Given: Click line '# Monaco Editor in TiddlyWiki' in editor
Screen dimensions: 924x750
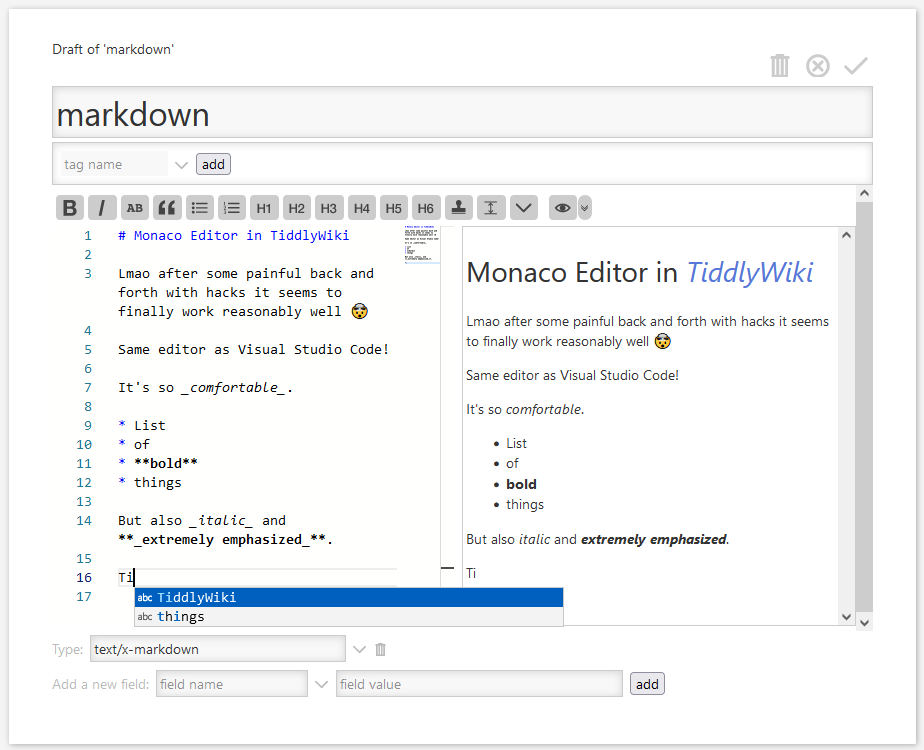Looking at the screenshot, I should click(x=234, y=236).
